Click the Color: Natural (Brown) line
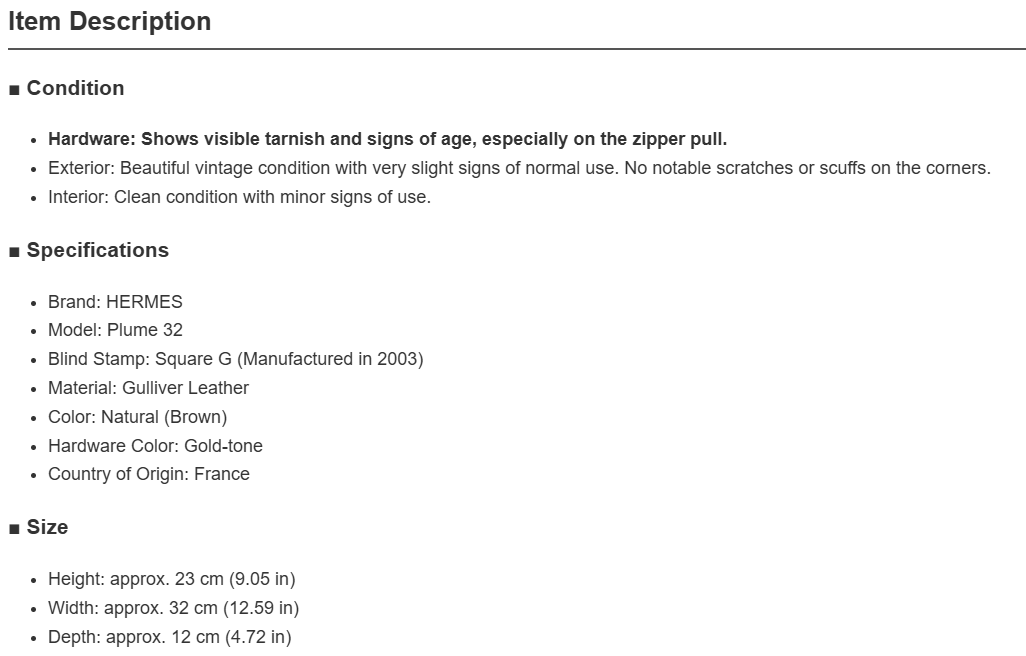 tap(137, 417)
